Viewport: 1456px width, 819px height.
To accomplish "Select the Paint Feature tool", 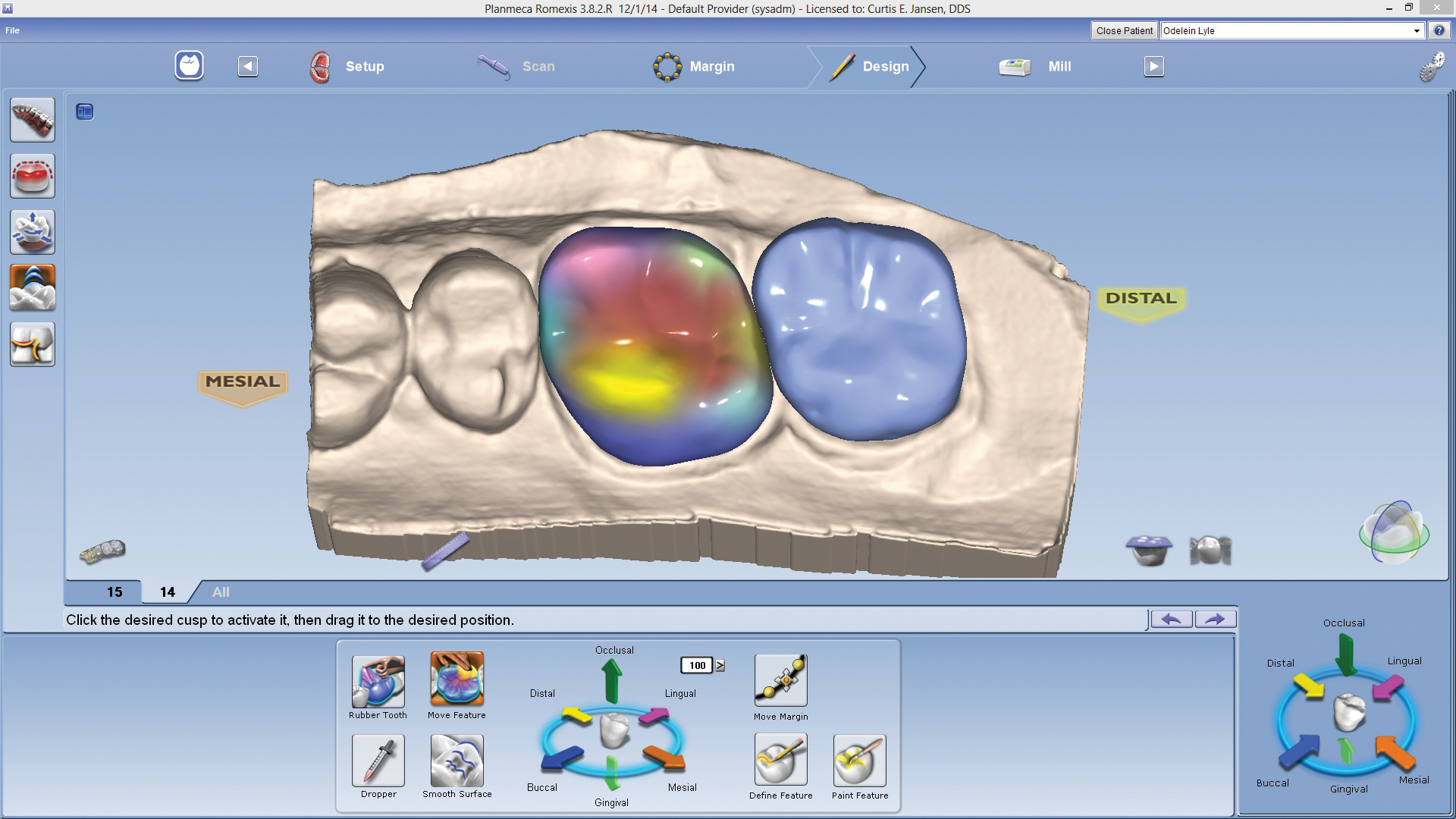I will click(859, 761).
